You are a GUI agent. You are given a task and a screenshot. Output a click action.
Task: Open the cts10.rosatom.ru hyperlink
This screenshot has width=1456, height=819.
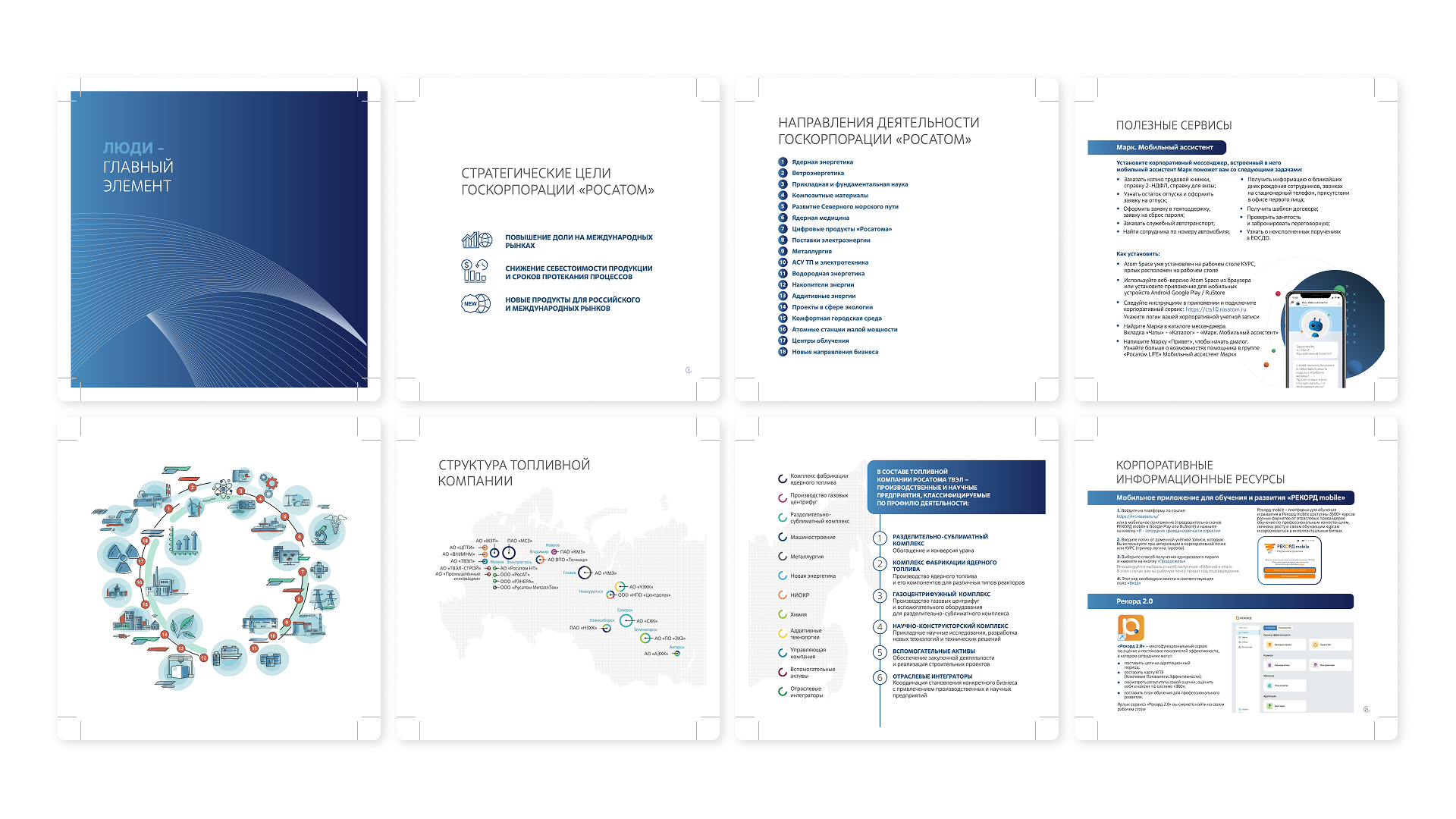point(1216,309)
